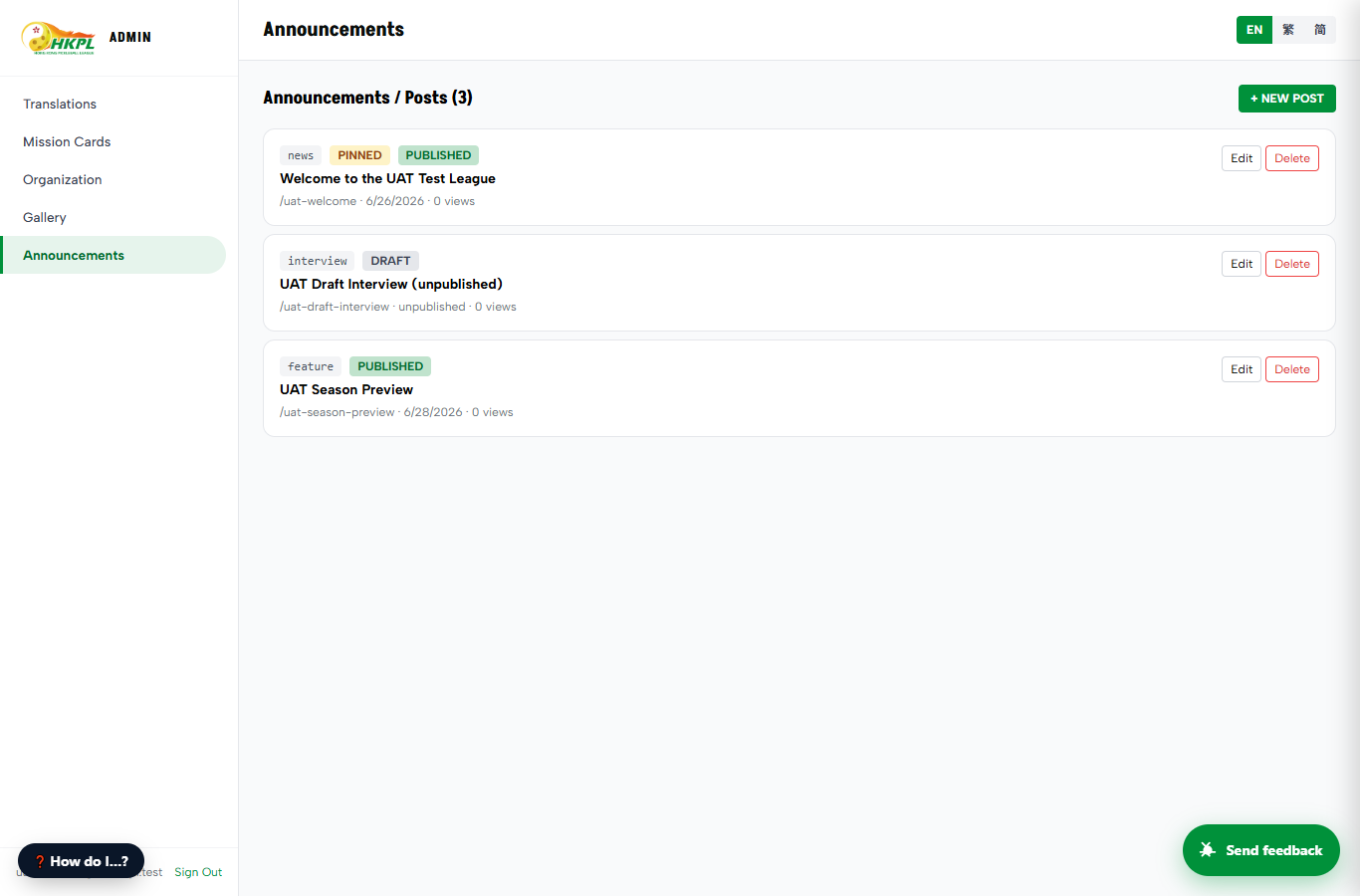Delete the UAT Season Preview post
Screen dimensions: 1360x896
[x=1292, y=369]
